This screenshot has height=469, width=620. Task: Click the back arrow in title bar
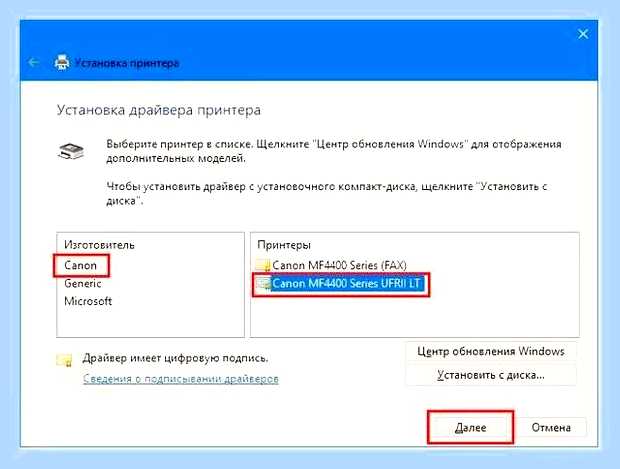click(34, 62)
